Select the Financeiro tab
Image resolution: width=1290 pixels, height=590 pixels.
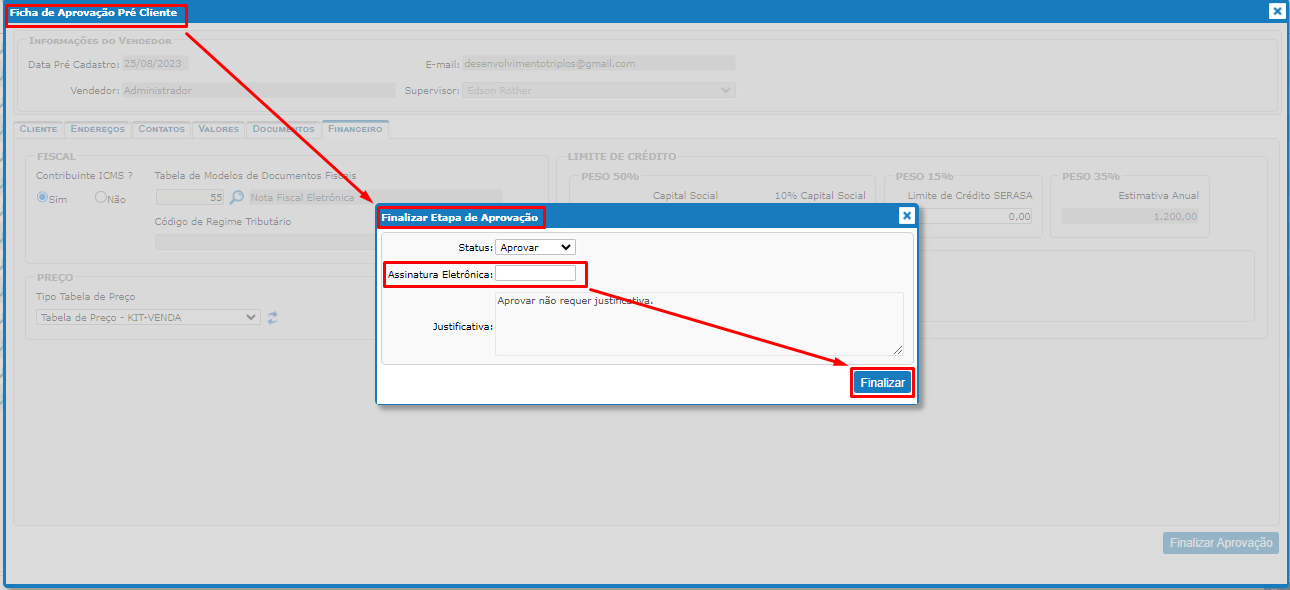click(356, 129)
